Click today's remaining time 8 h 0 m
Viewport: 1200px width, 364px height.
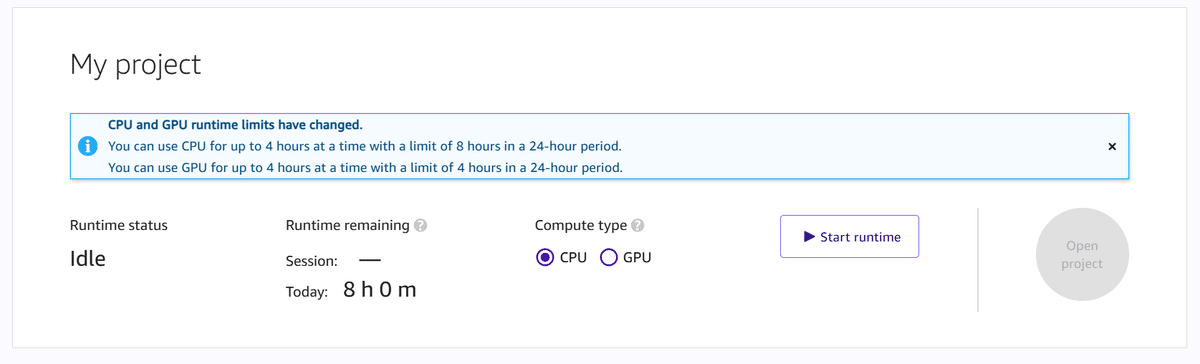click(379, 290)
